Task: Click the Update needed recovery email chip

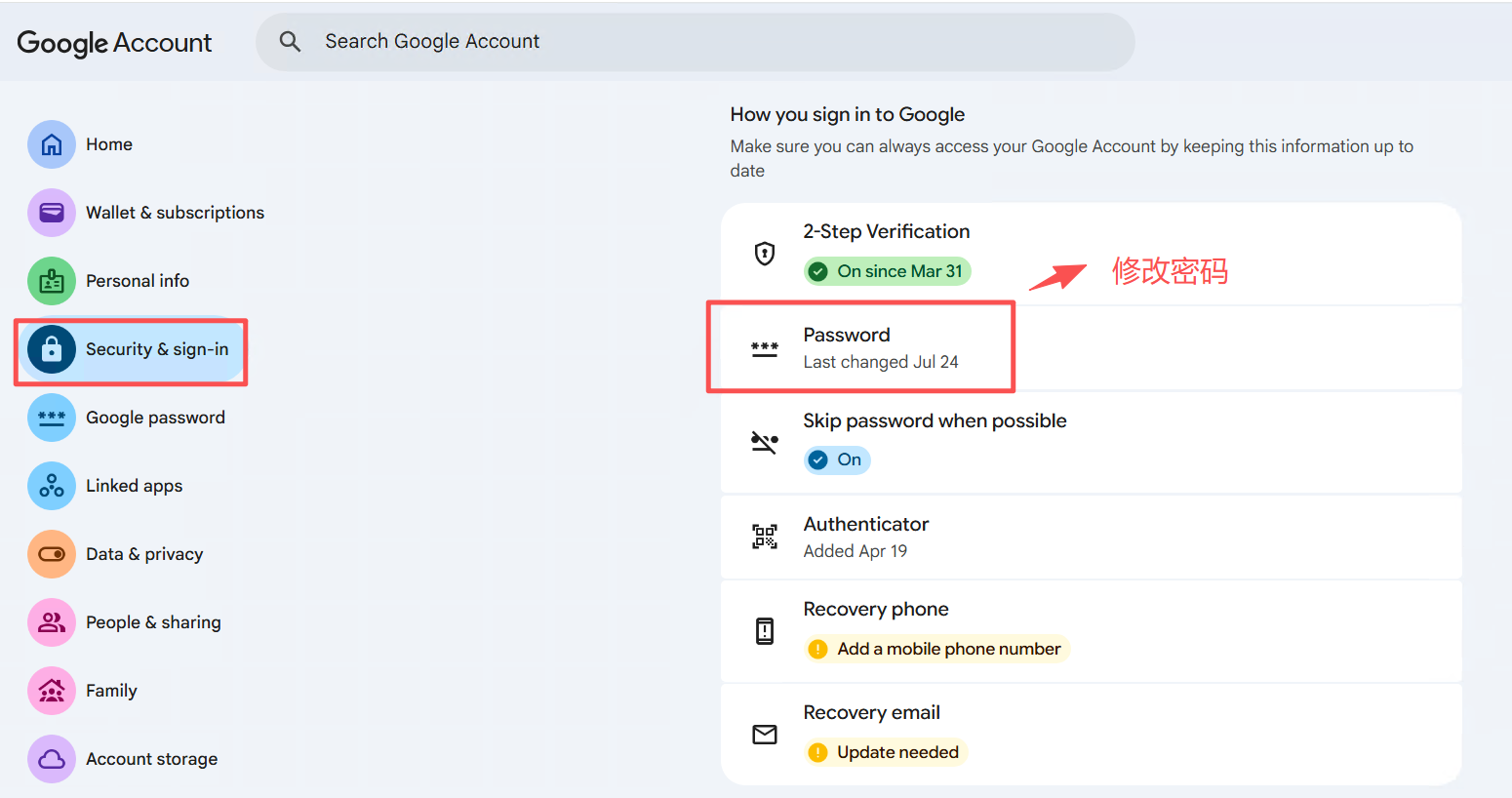Action: point(886,752)
